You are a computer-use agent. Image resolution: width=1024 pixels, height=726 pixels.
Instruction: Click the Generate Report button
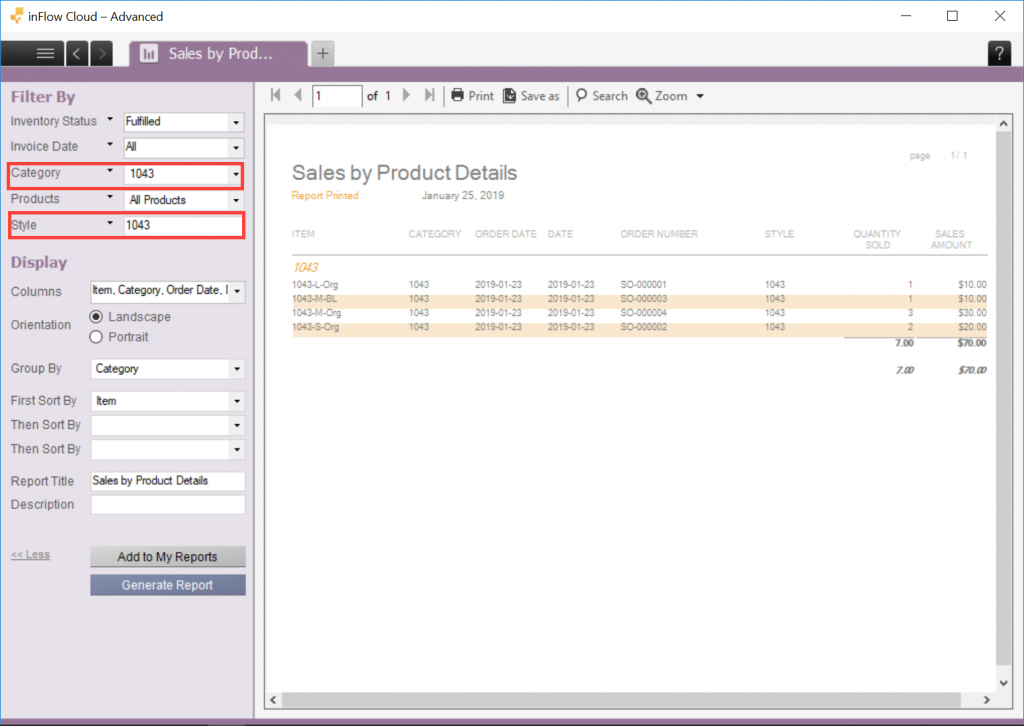tap(167, 585)
